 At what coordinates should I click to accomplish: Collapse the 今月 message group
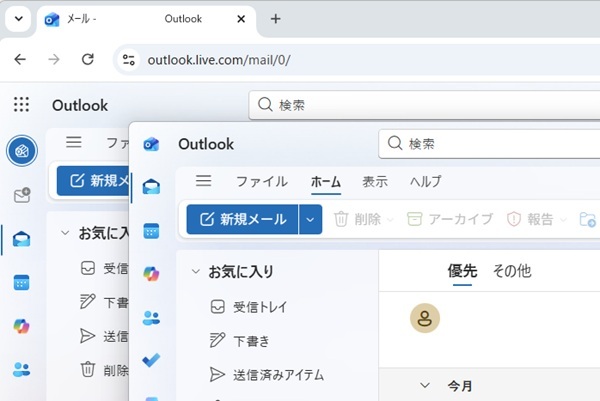(x=425, y=385)
